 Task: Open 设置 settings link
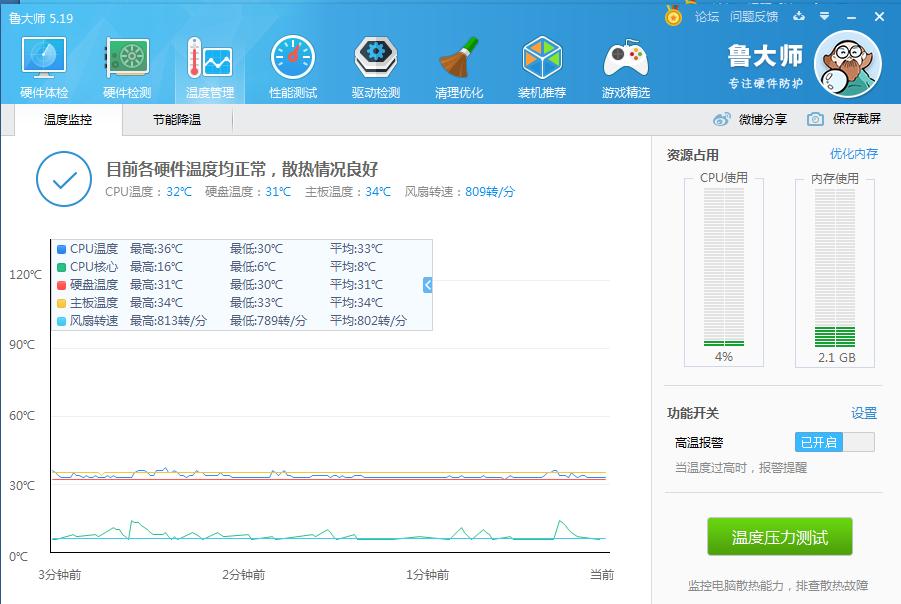[x=864, y=413]
